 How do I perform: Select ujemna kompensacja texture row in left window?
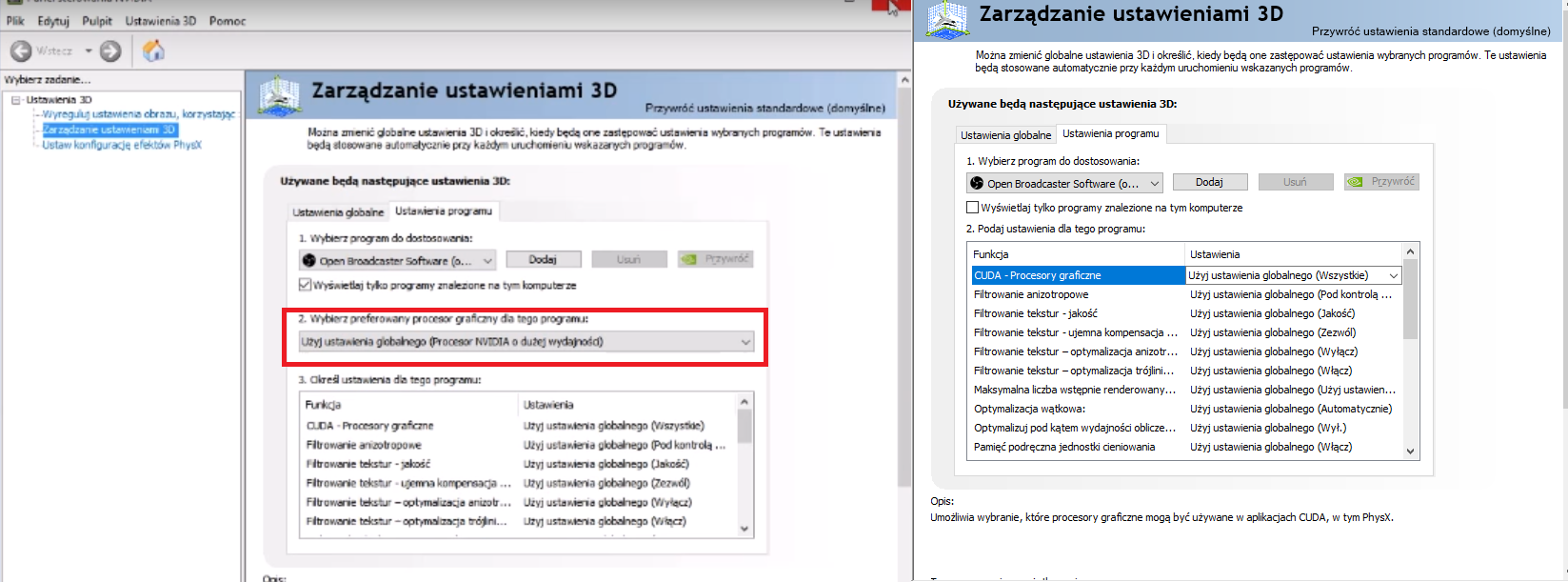(519, 483)
